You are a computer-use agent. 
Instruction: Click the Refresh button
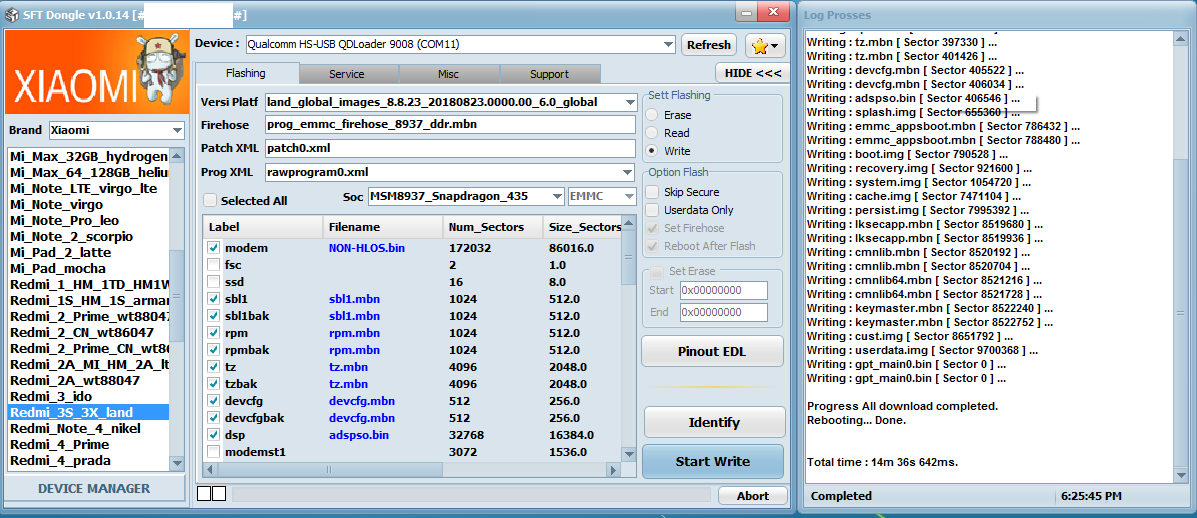coord(708,45)
